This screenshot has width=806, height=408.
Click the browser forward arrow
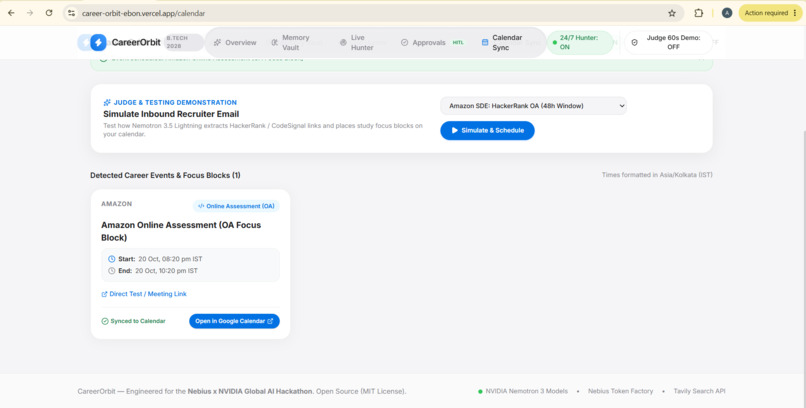30,13
